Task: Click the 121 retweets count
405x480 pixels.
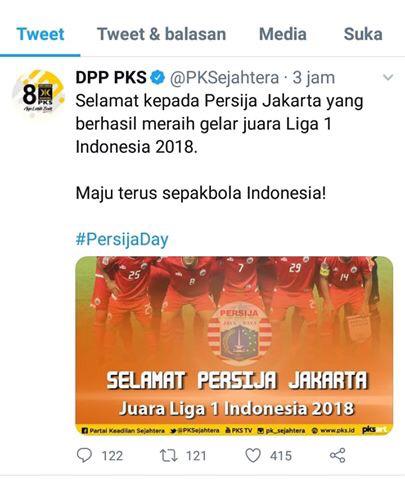Action: point(196,456)
